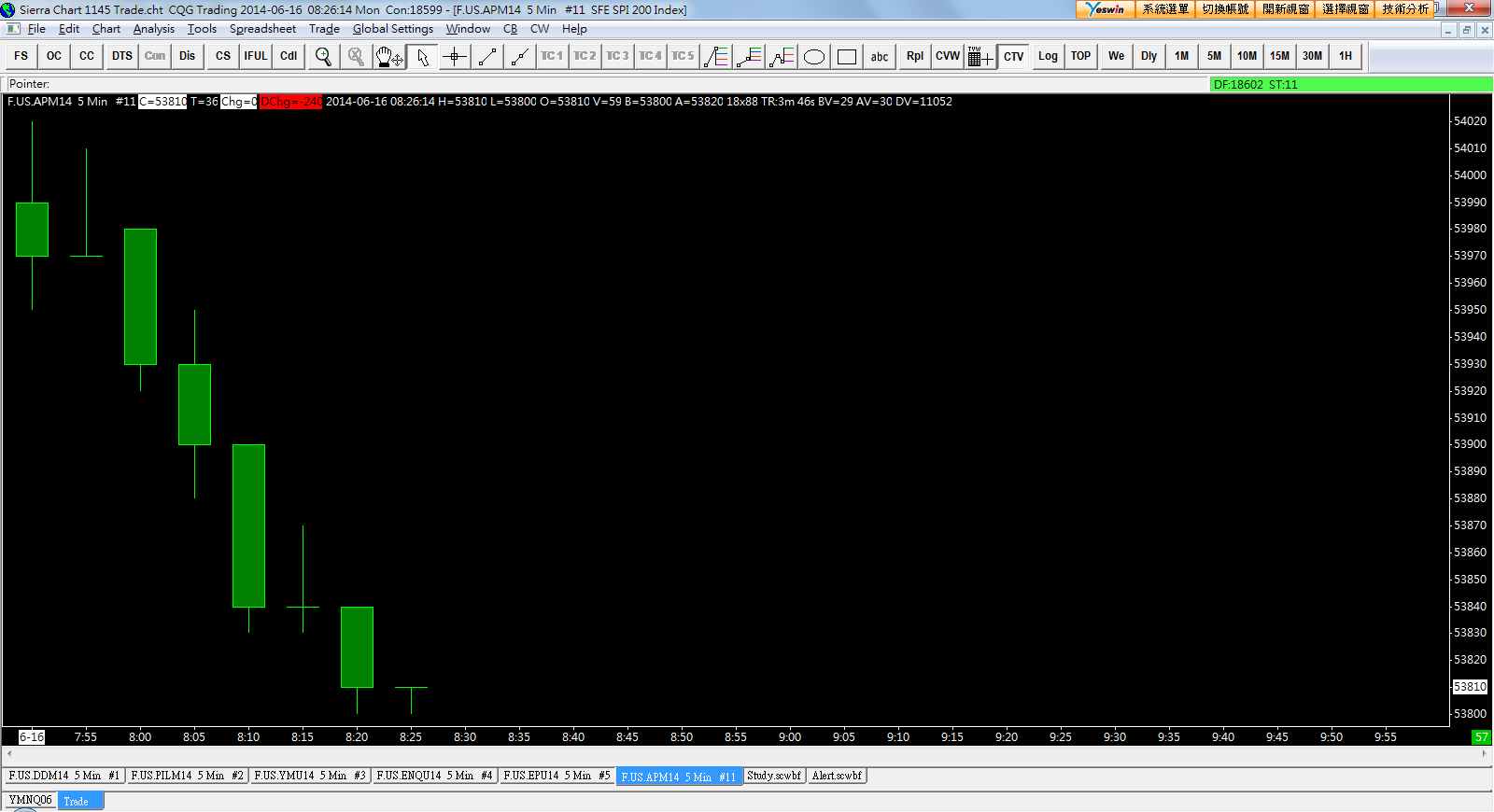Viewport: 1494px width, 812px height.
Task: Click the IFUL toolbar button
Action: (x=256, y=56)
